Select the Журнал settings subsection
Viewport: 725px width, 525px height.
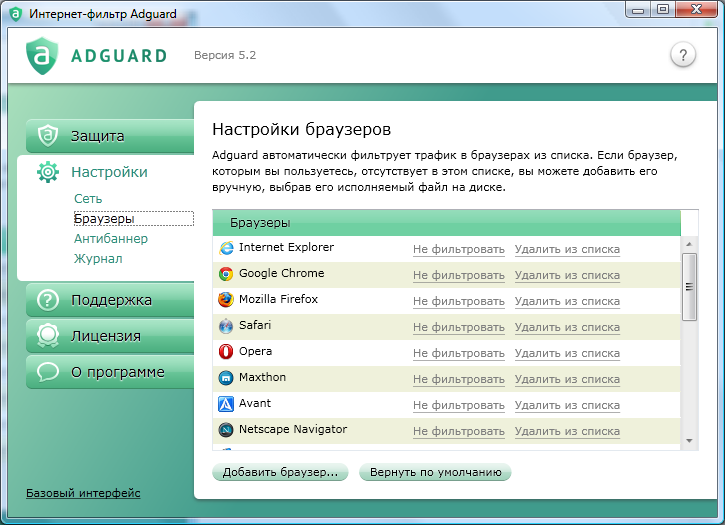point(98,259)
